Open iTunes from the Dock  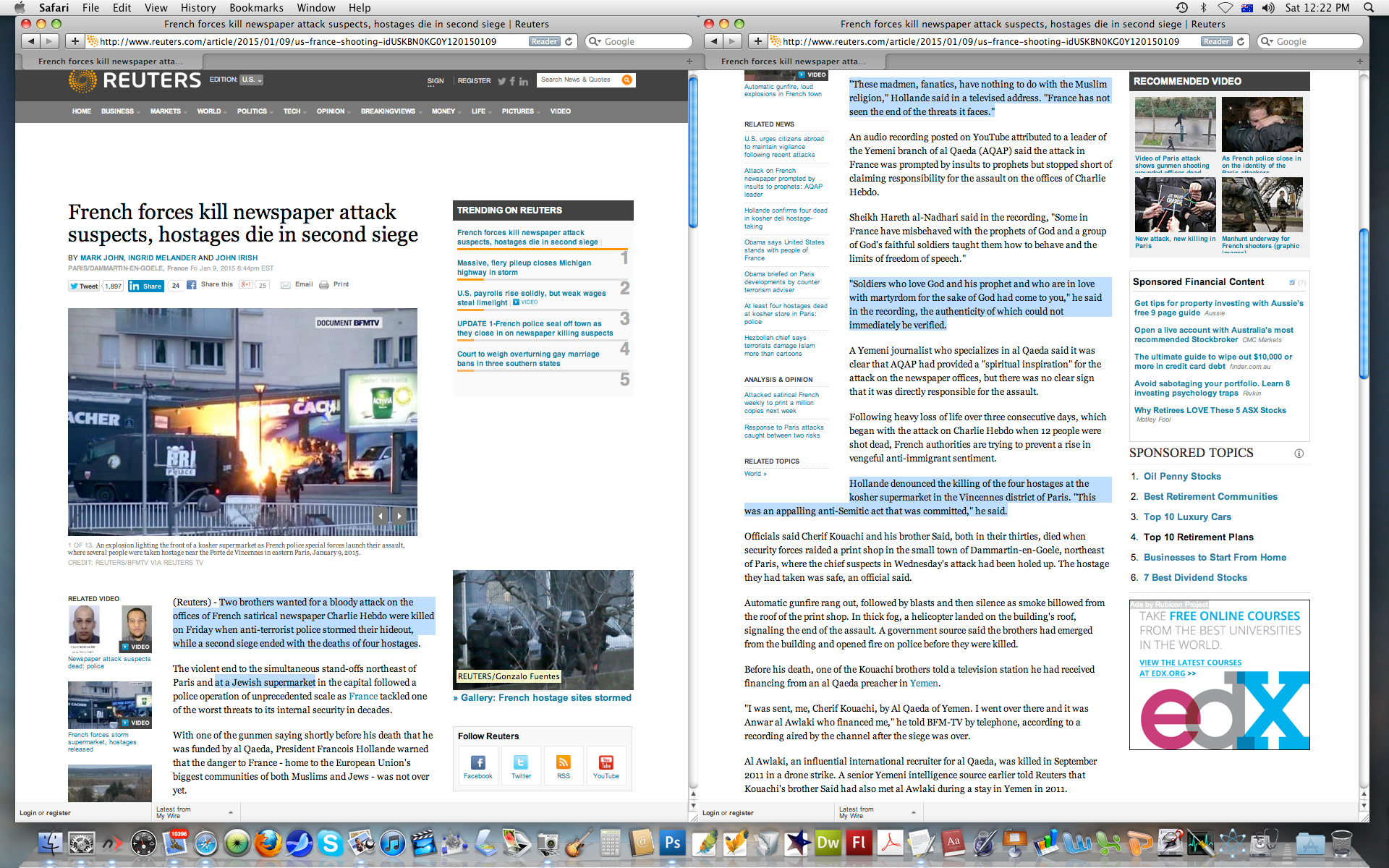(392, 843)
